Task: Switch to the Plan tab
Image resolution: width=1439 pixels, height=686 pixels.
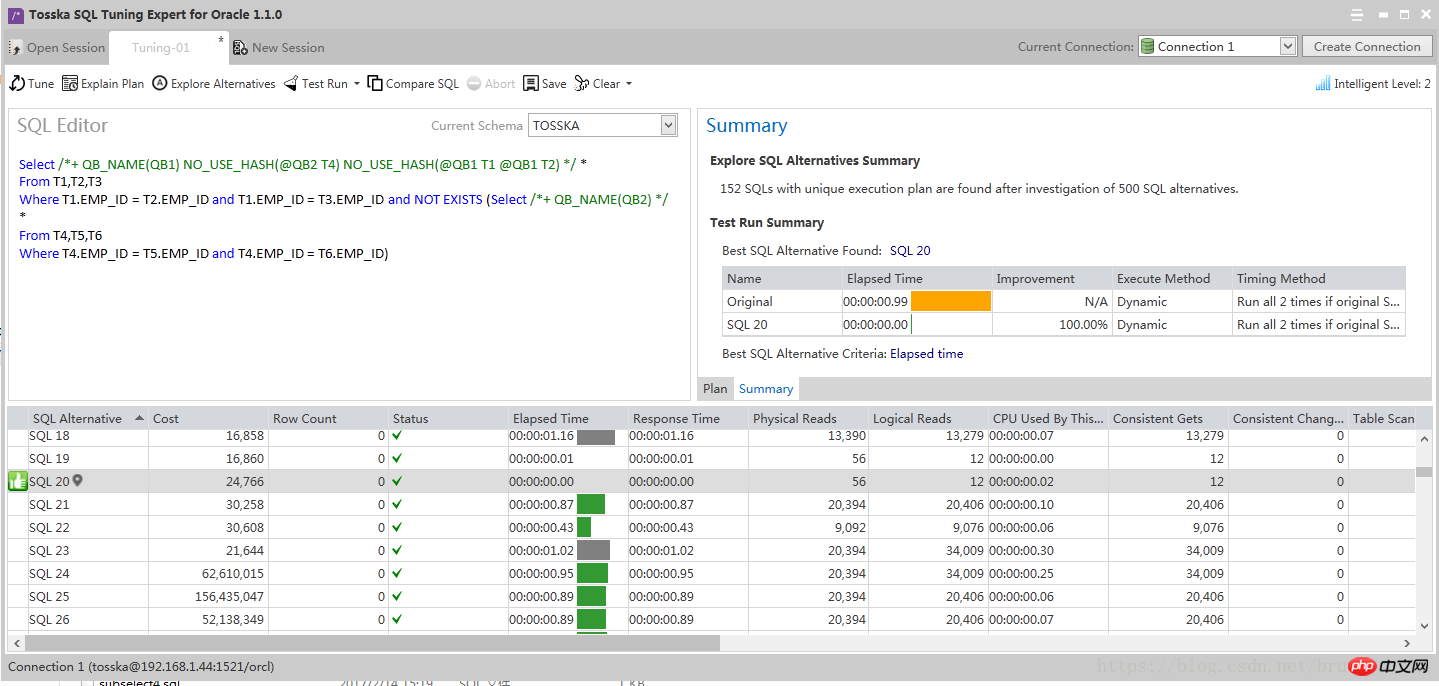Action: coord(715,389)
